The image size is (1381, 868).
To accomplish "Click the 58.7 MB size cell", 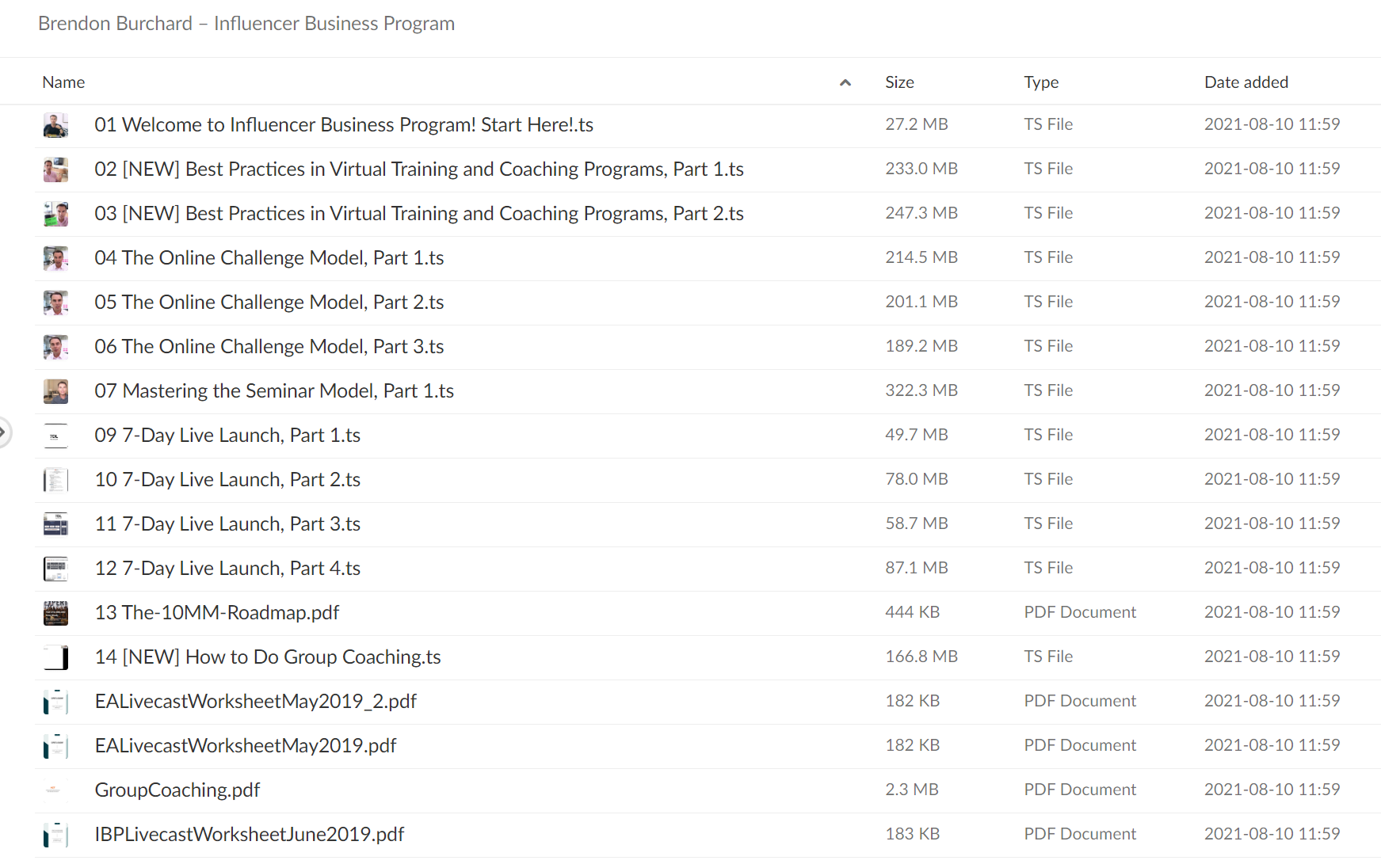I will [x=917, y=523].
